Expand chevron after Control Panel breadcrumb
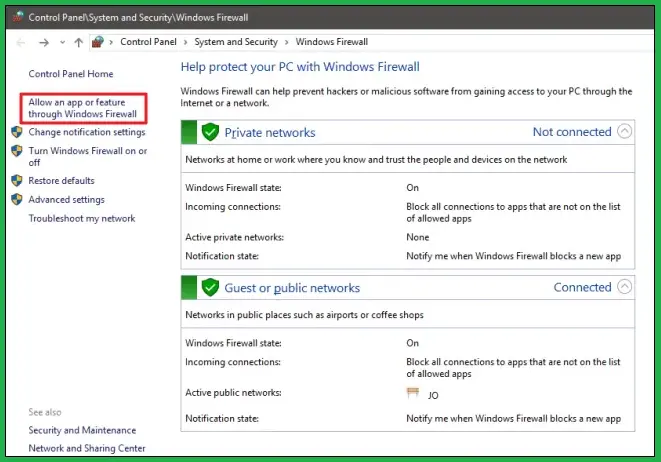Screen dimensions: 661x462 pyautogui.click(x=185, y=42)
